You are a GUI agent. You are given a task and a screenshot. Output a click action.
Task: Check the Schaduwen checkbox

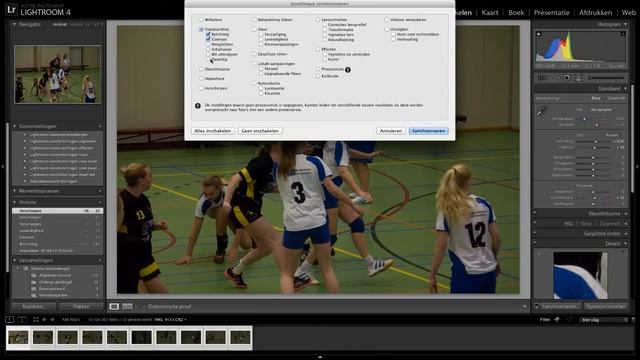(x=208, y=49)
